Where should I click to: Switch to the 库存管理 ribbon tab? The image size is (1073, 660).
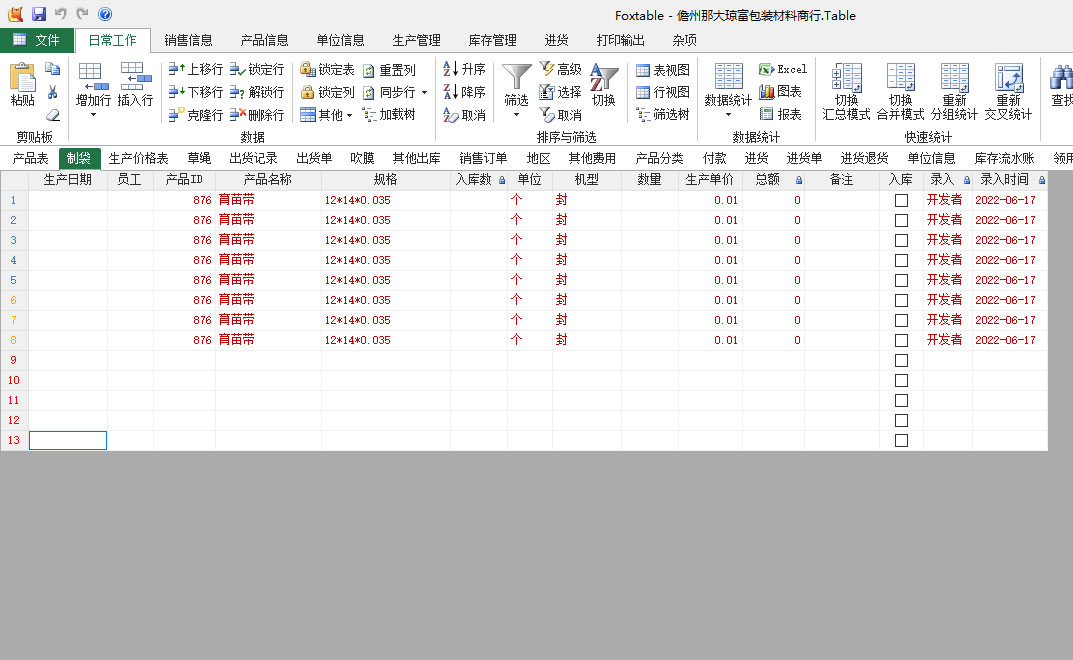tap(492, 41)
